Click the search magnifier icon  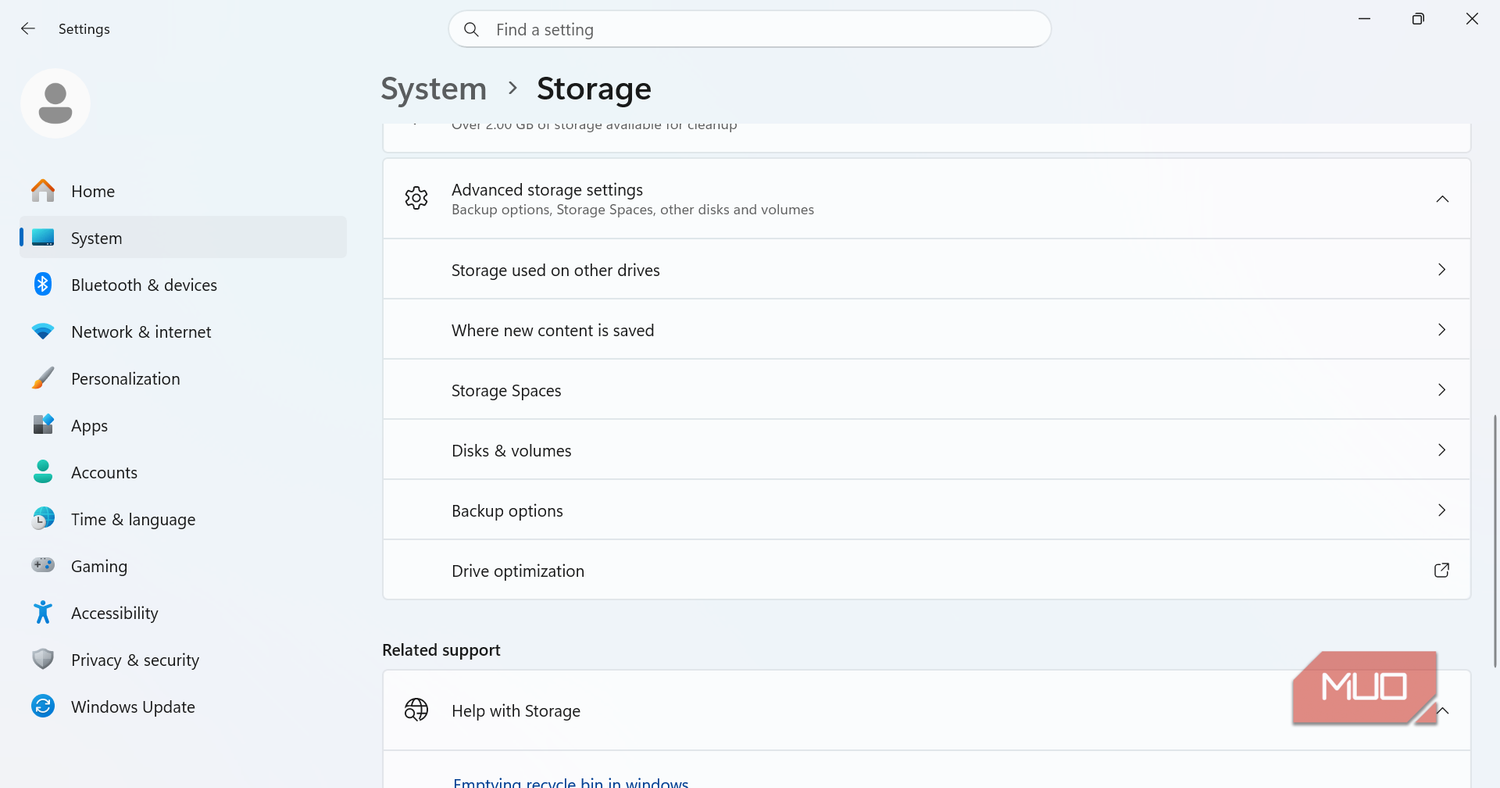point(472,30)
